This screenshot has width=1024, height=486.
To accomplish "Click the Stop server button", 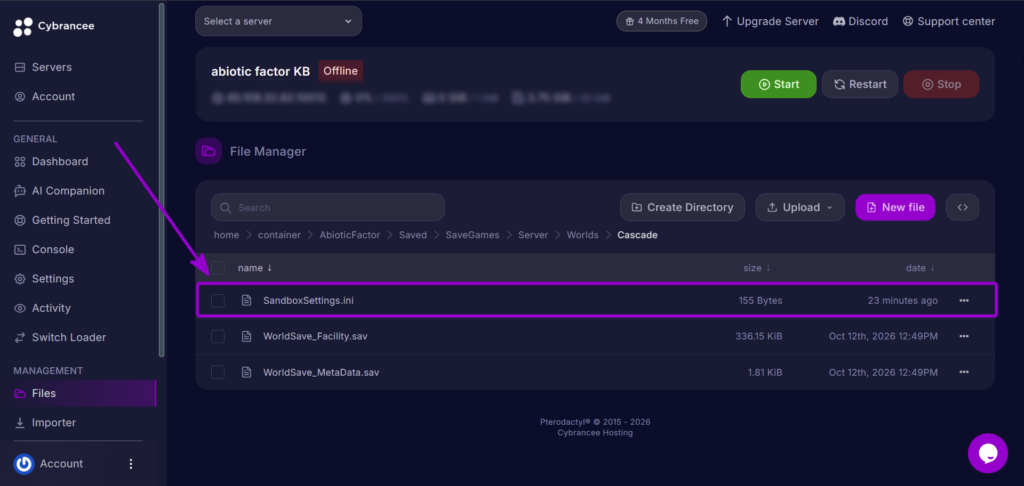I will pos(941,84).
